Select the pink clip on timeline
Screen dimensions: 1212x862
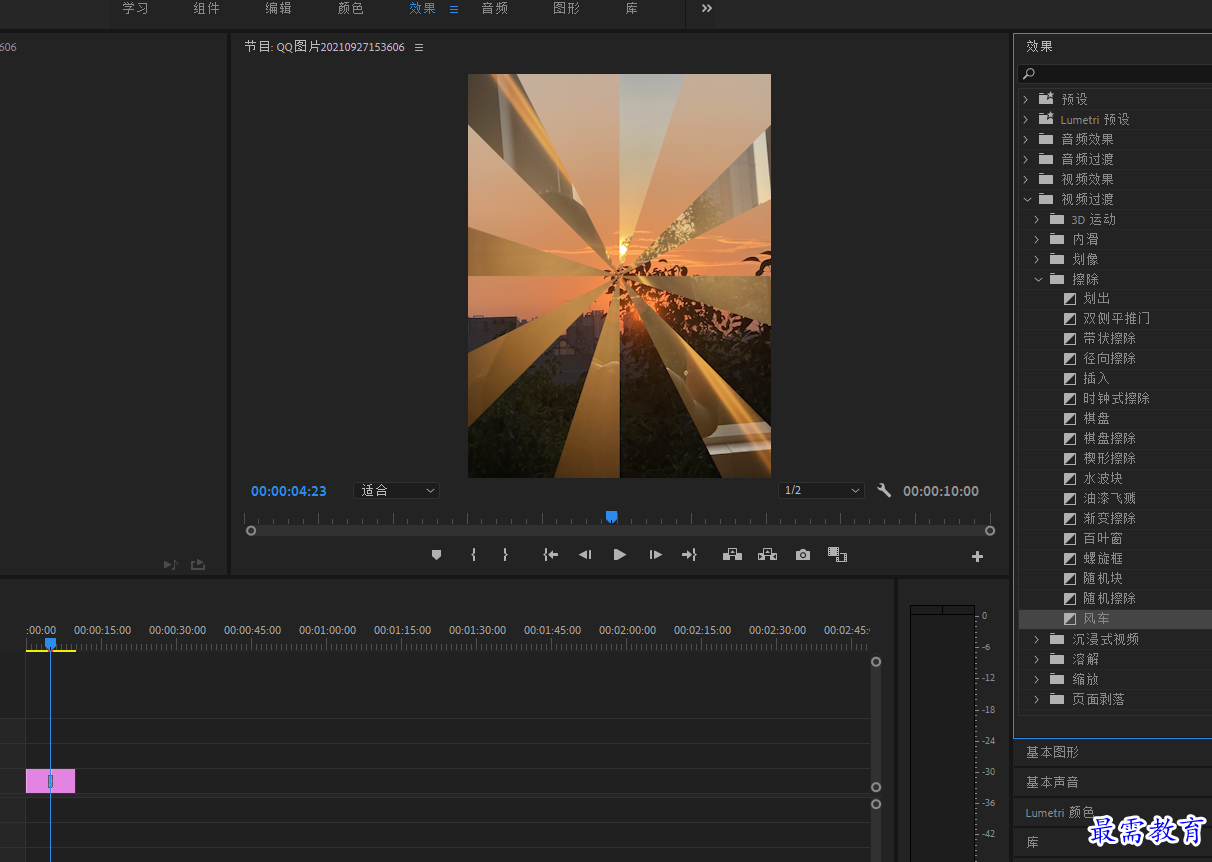(50, 781)
